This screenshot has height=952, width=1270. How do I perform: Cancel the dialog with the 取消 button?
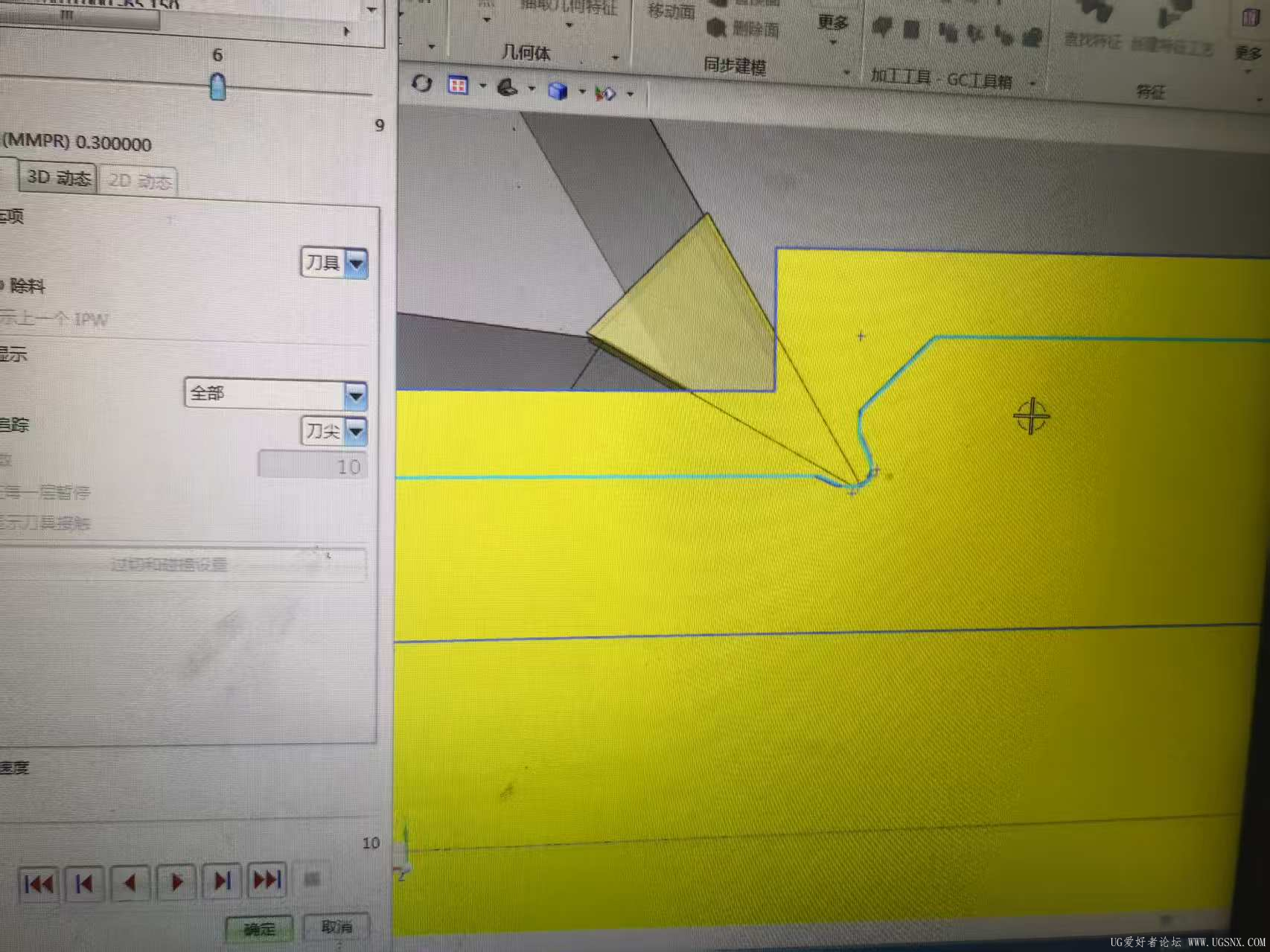(x=336, y=927)
